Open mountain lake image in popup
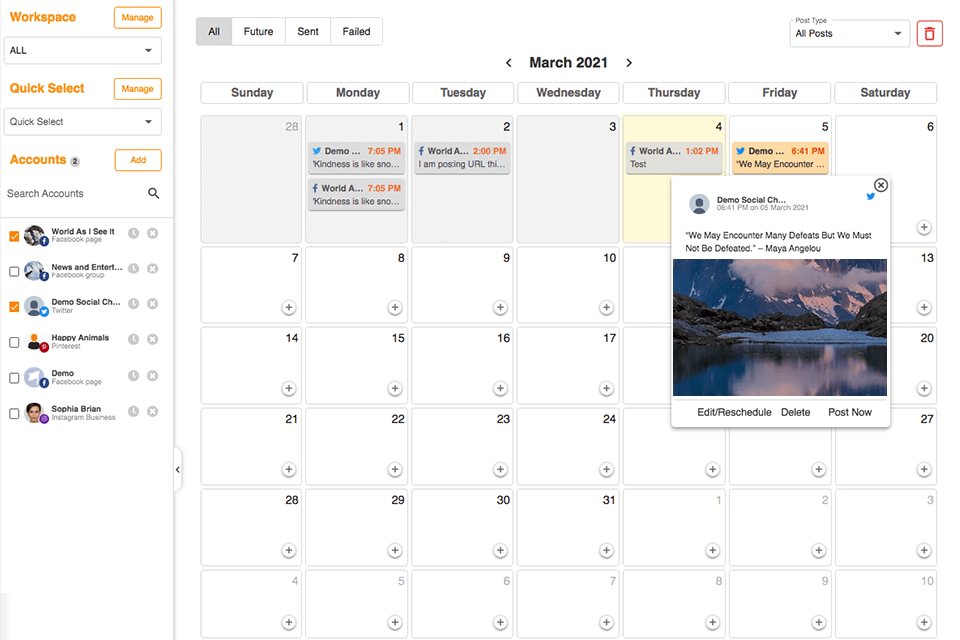Viewport: 960px width, 640px height. (x=779, y=328)
